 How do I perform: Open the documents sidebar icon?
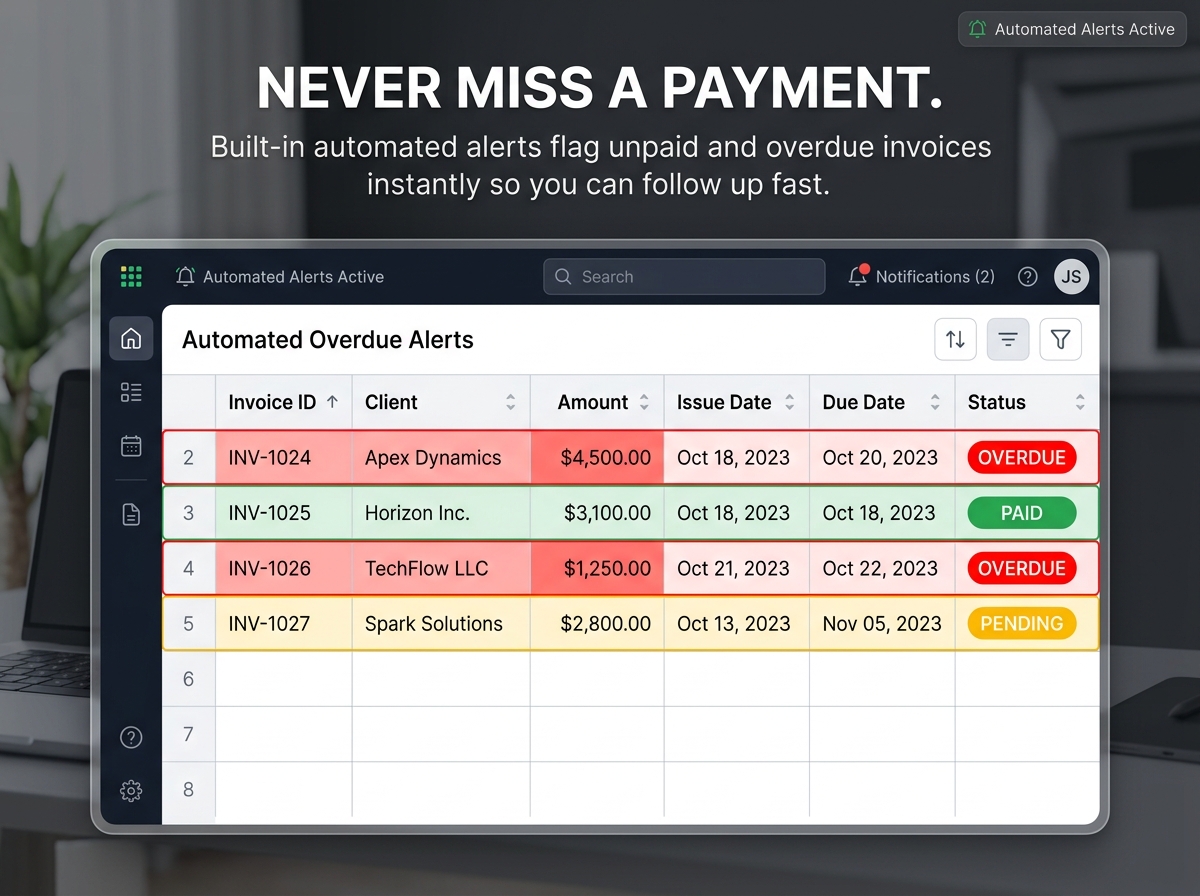click(131, 515)
